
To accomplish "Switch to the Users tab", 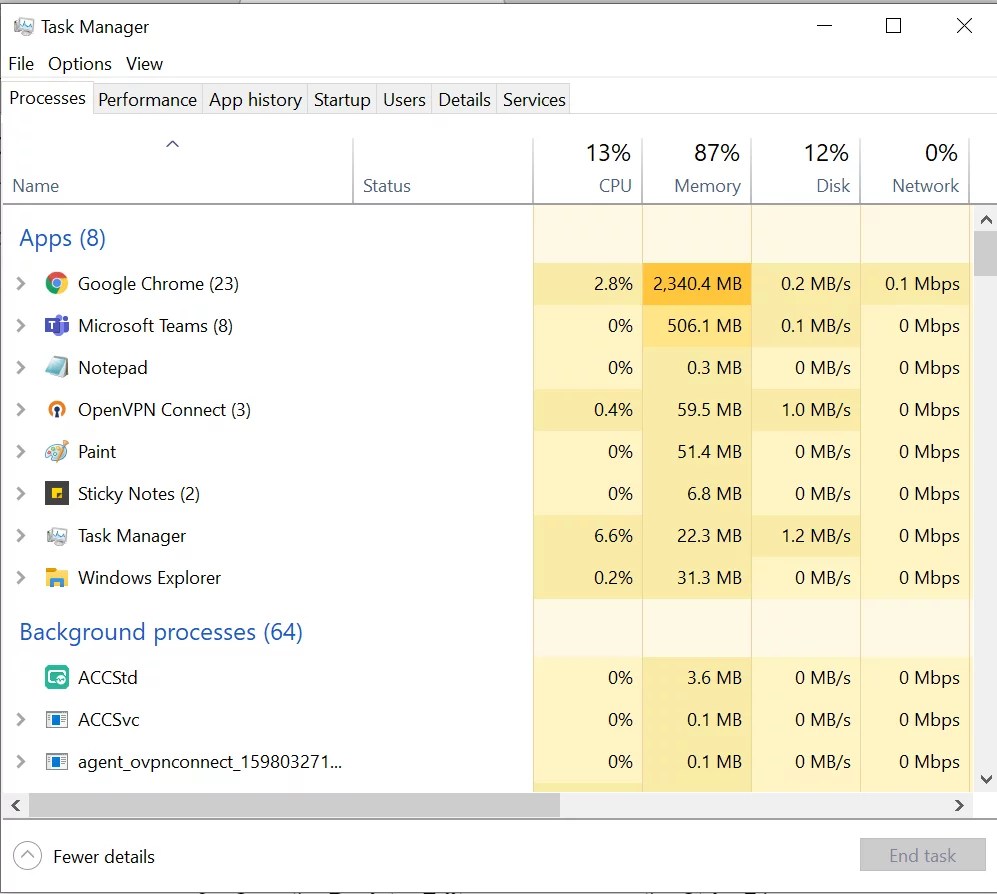I will (x=404, y=100).
